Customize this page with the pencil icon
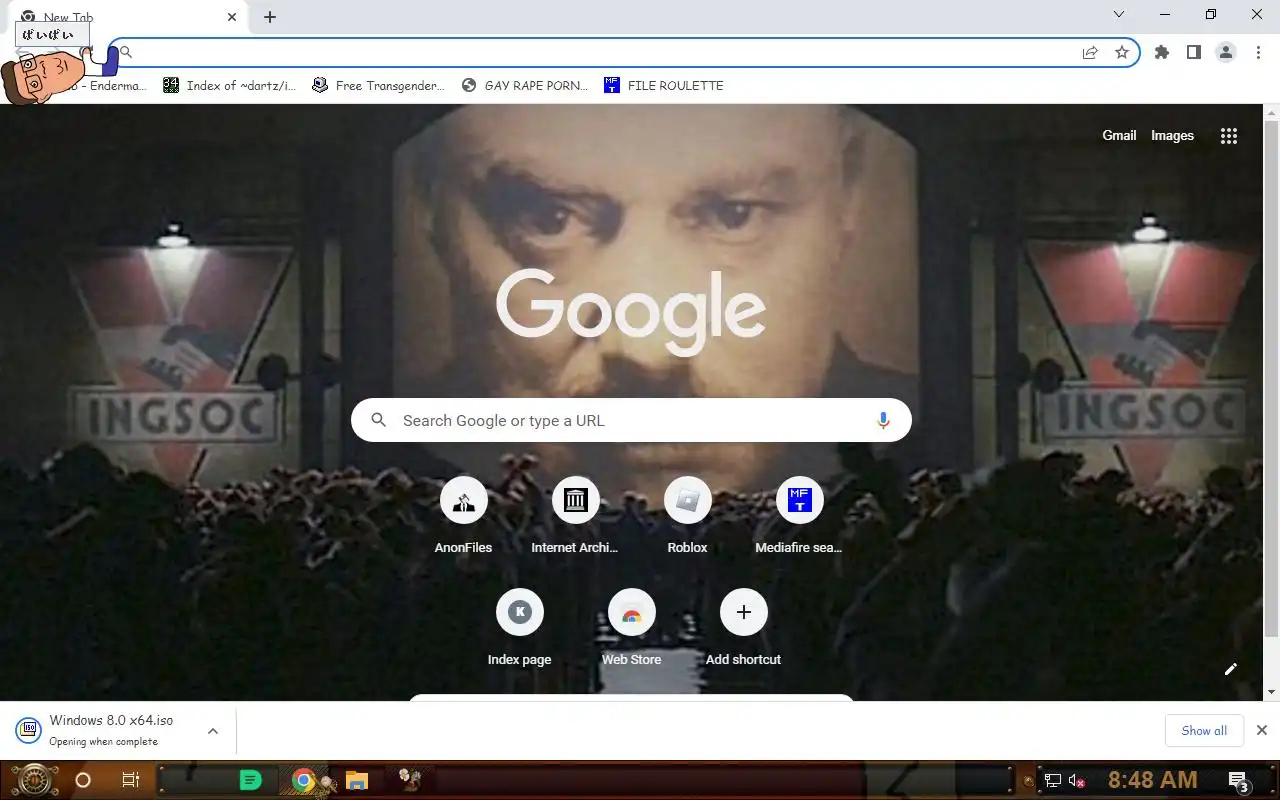The width and height of the screenshot is (1280, 800). [1231, 669]
